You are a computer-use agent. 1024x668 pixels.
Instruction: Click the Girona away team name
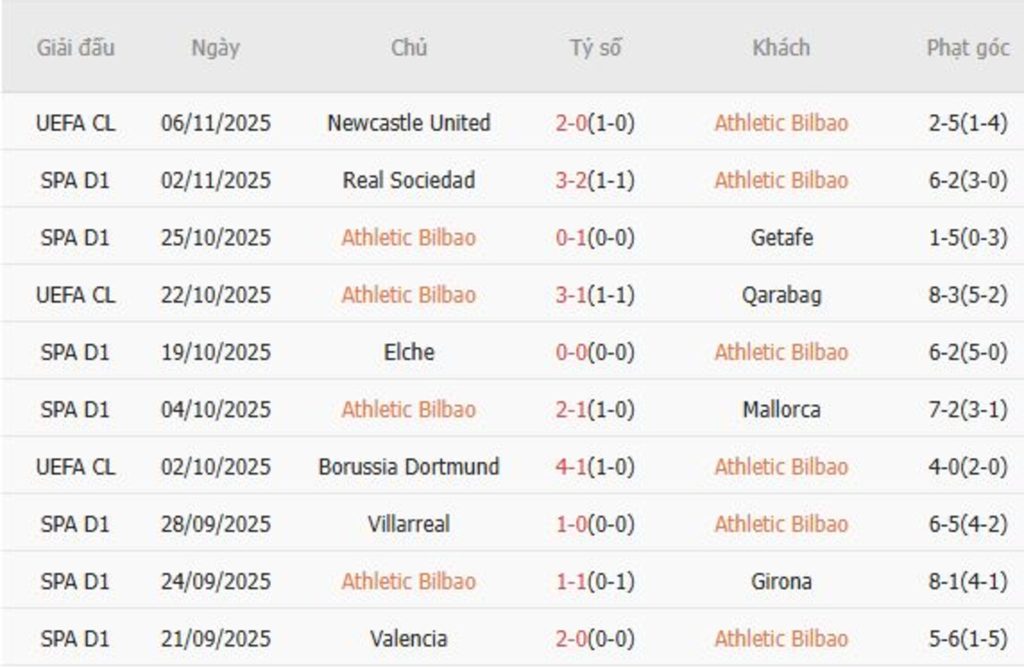781,581
